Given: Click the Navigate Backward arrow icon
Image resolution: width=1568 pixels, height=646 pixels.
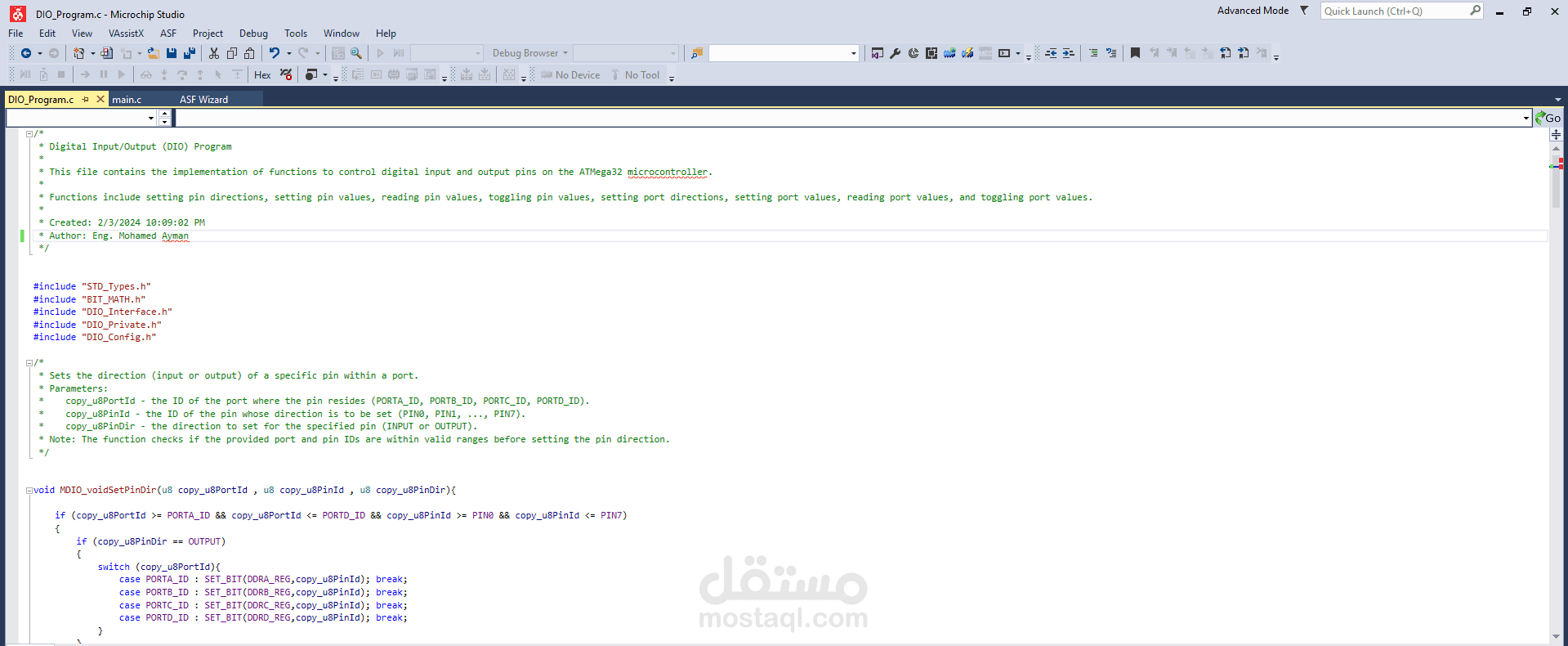Looking at the screenshot, I should pyautogui.click(x=26, y=53).
